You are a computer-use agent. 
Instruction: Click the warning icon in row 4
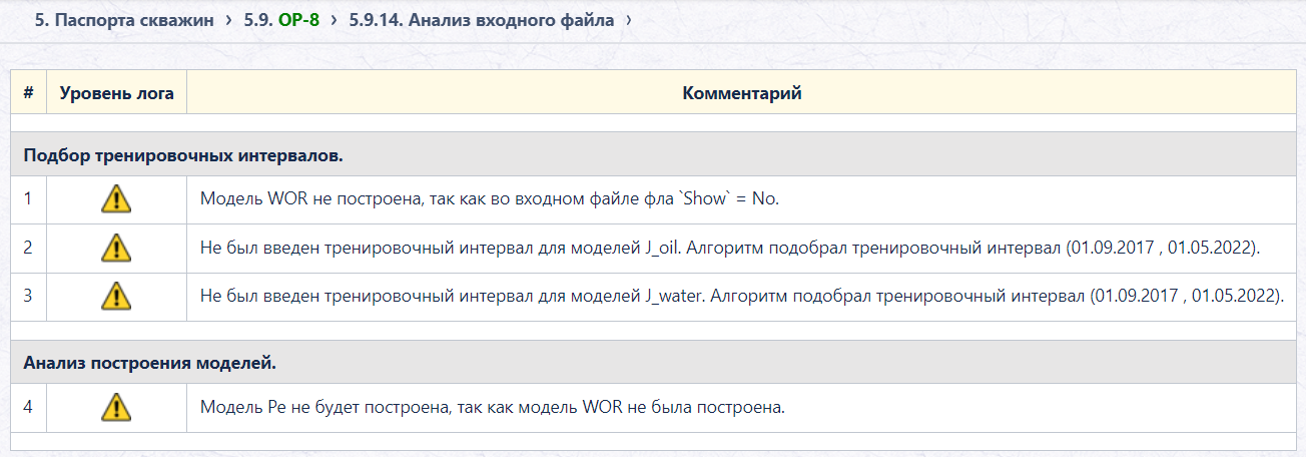click(116, 407)
